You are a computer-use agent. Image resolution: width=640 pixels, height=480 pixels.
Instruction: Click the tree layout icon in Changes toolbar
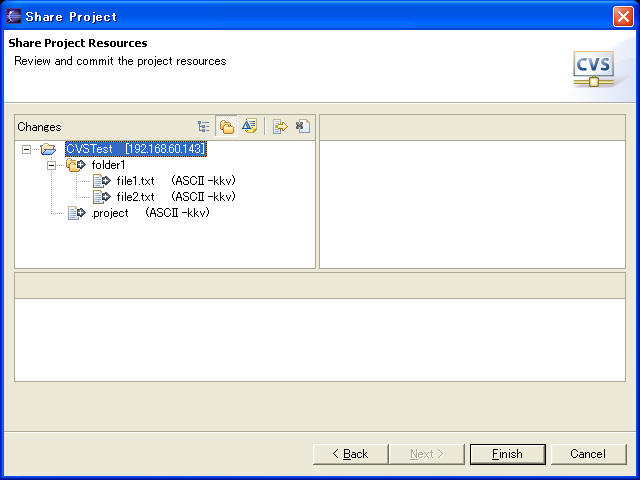204,127
